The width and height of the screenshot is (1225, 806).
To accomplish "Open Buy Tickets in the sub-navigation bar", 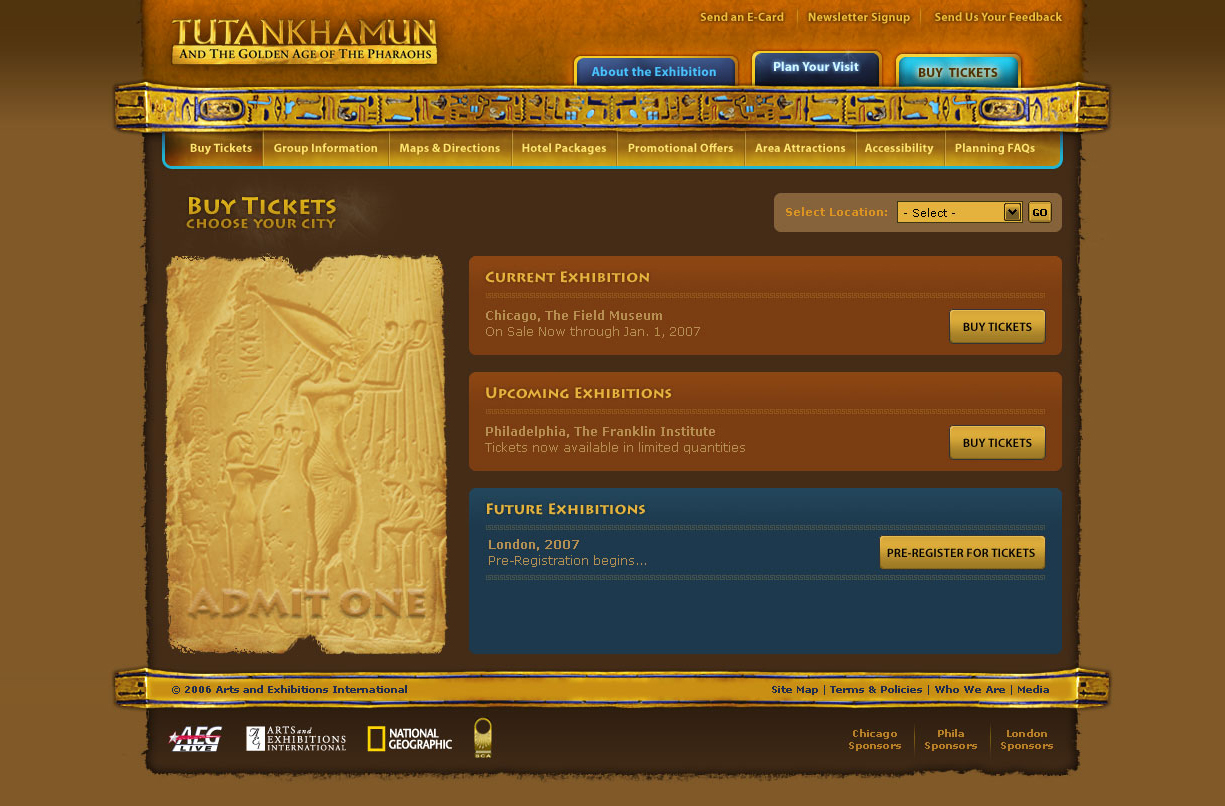I will click(x=221, y=148).
